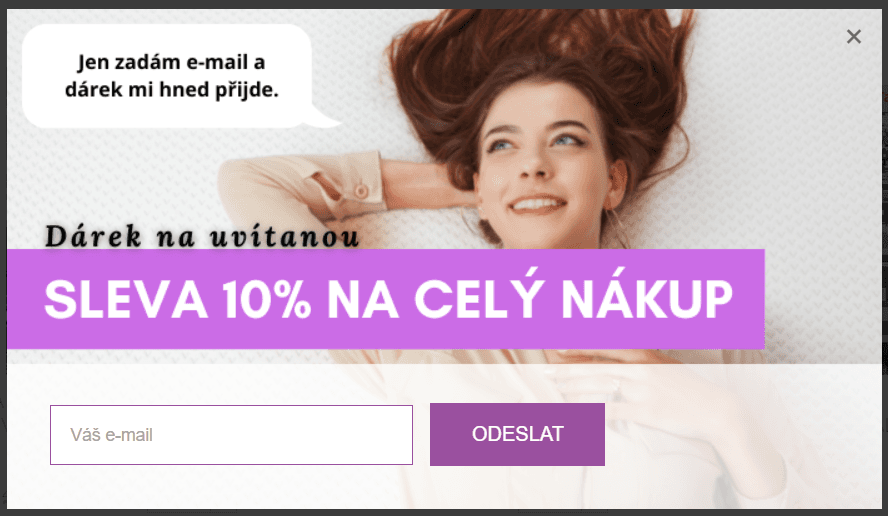Close the welcome discount popup
The image size is (888, 516).
click(x=853, y=37)
